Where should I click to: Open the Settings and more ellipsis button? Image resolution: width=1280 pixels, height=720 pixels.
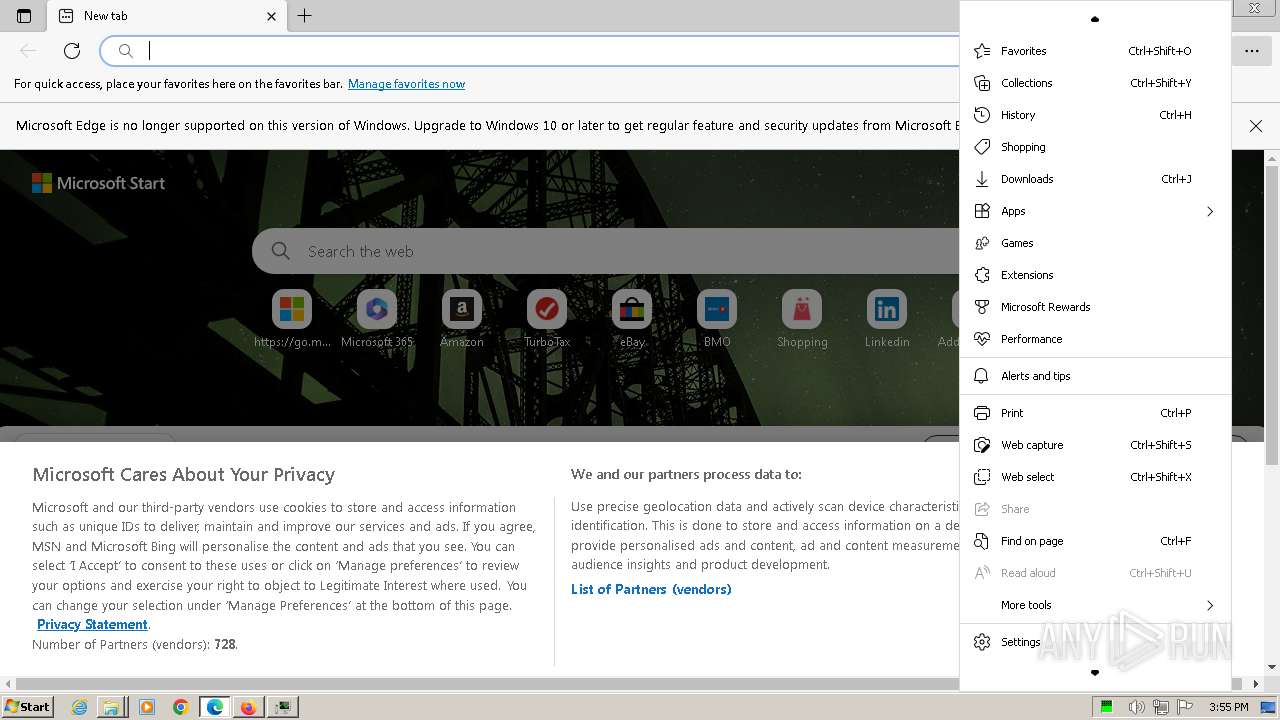(1252, 51)
